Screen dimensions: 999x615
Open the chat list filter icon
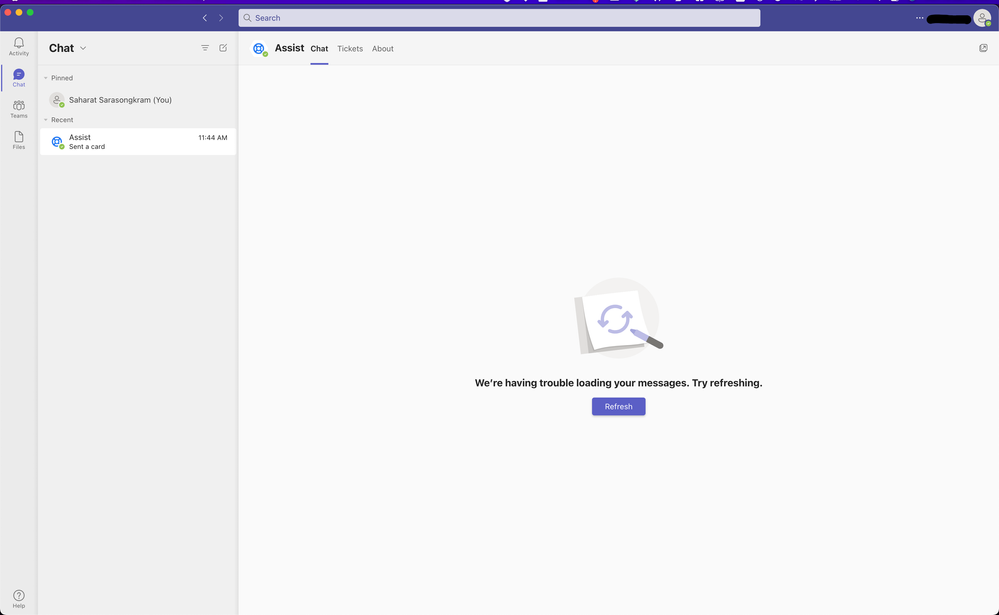pos(205,48)
